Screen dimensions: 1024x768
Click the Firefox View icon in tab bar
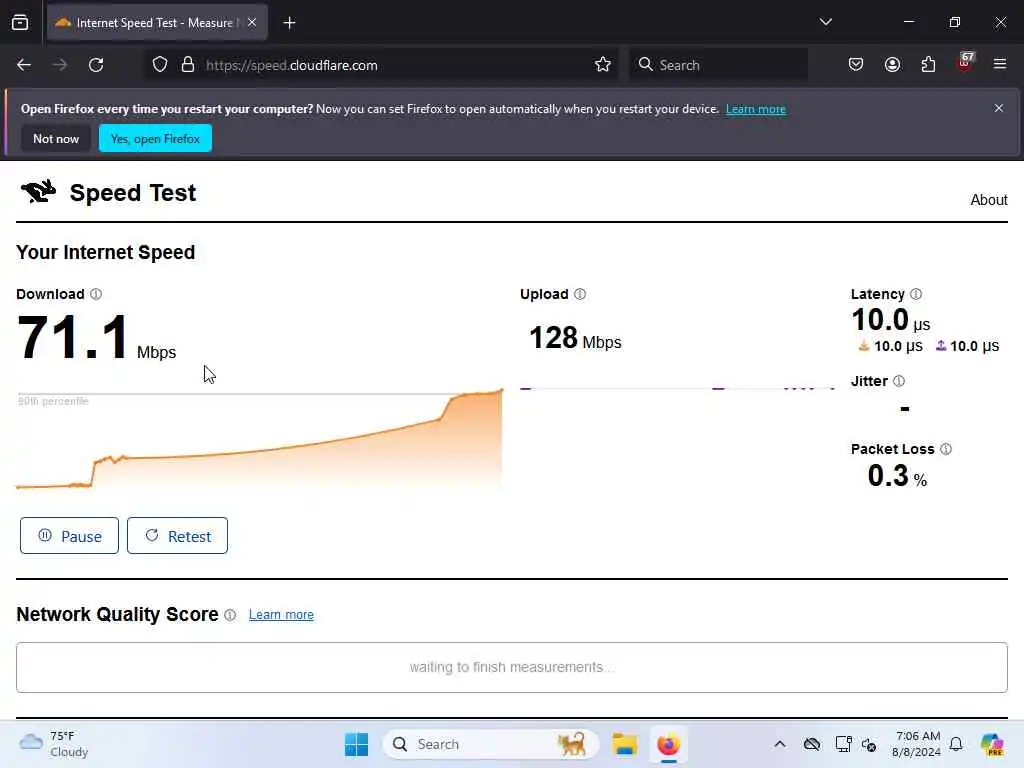coord(20,23)
